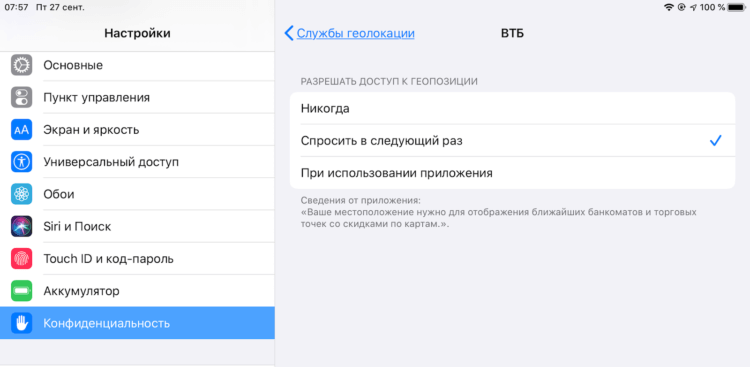Go back to Службы геолокации
The width and height of the screenshot is (750, 367).
tap(355, 33)
